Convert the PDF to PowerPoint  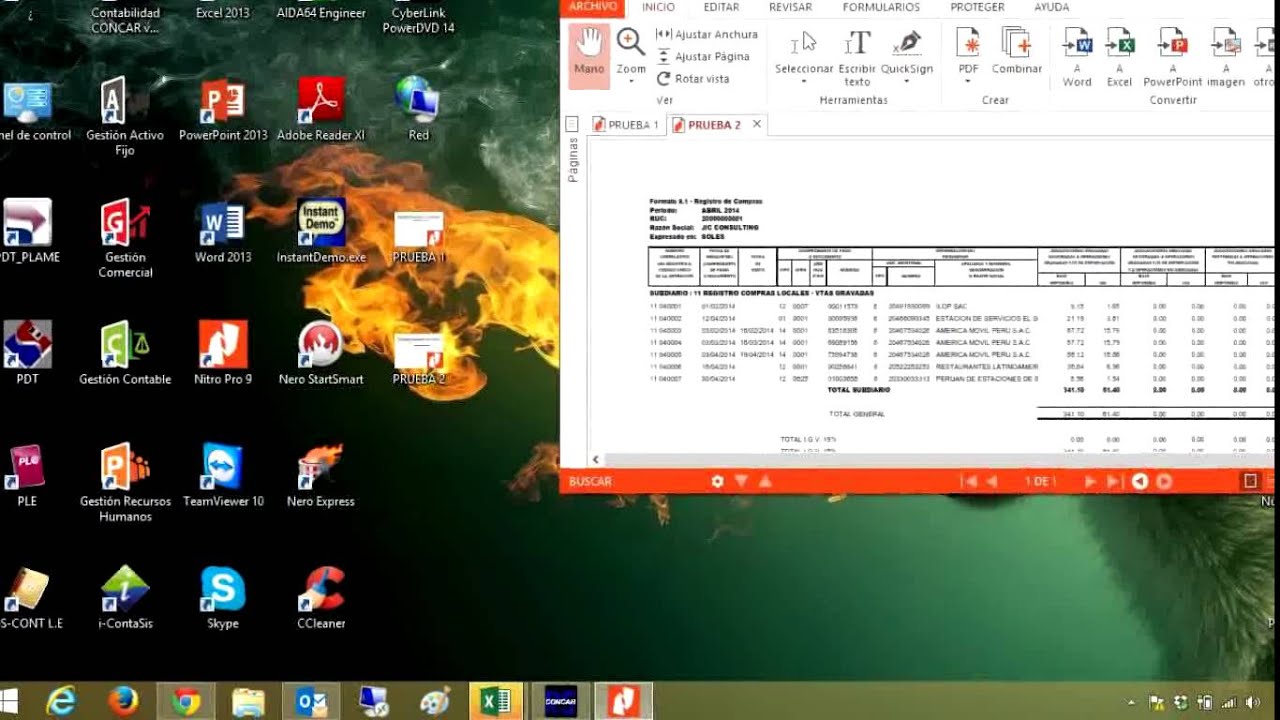pos(1173,55)
